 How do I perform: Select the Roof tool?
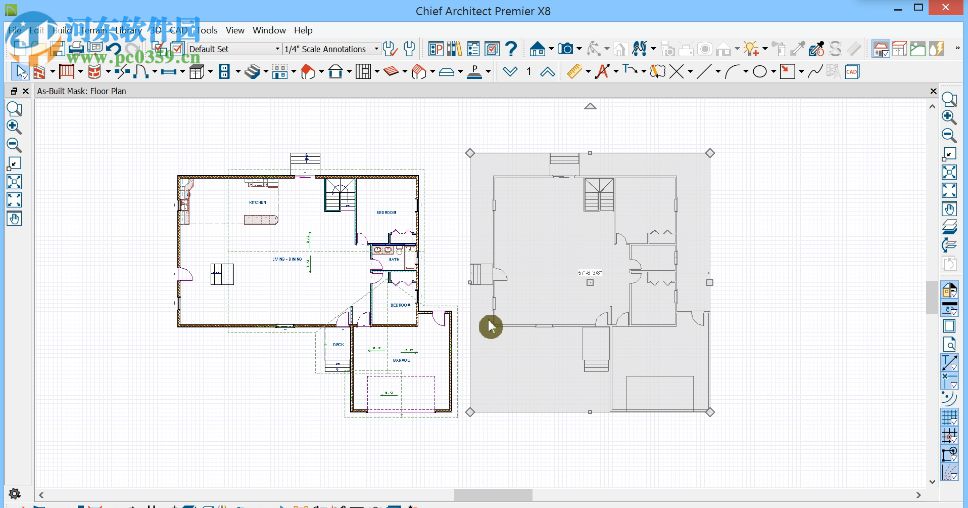(308, 72)
